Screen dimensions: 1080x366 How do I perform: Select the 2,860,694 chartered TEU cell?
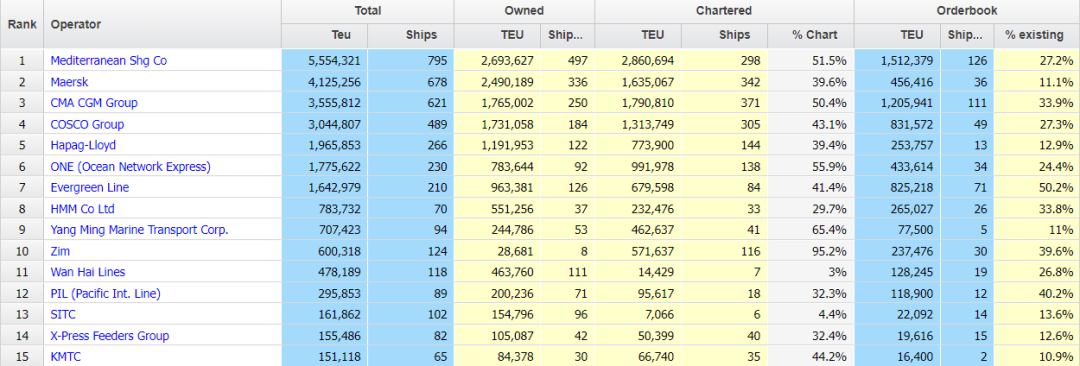(x=638, y=61)
